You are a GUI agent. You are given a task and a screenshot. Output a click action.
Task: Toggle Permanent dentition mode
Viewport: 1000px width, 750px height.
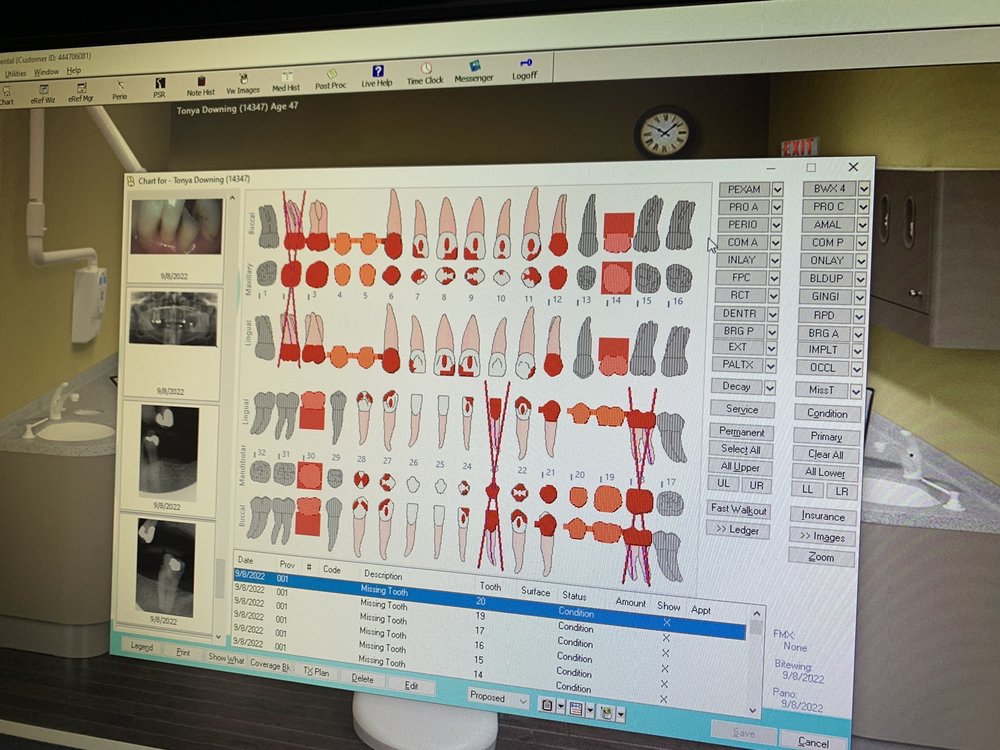click(x=740, y=431)
